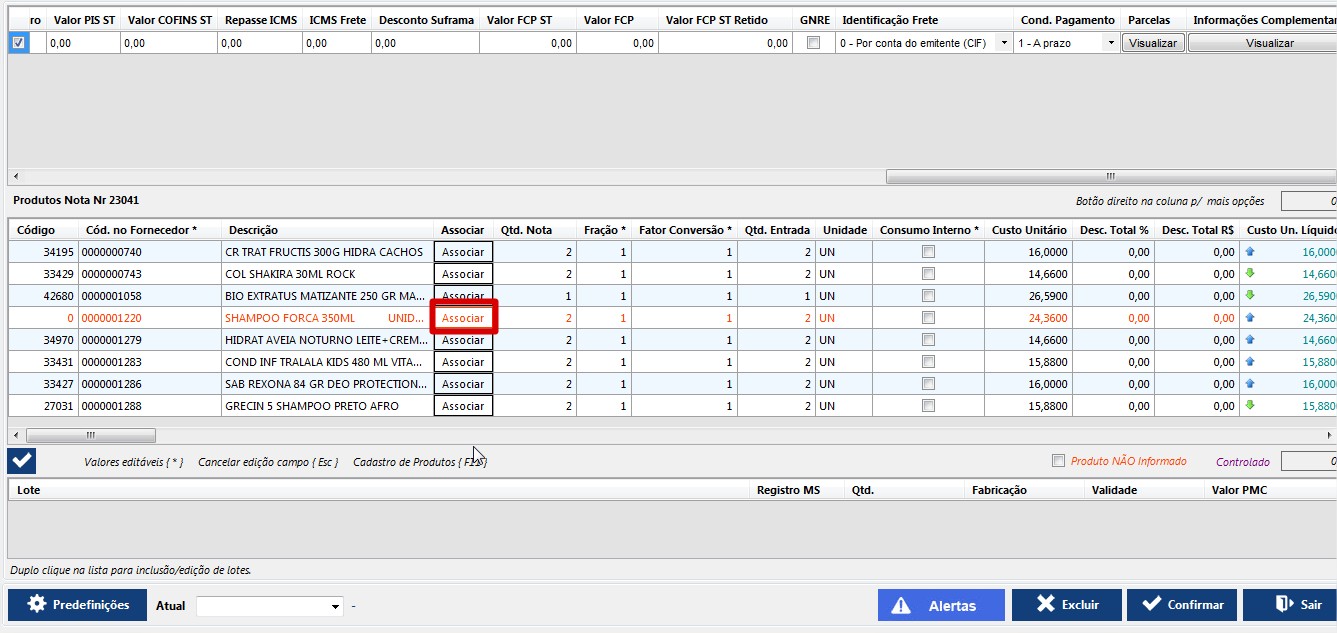
Task: Click Associar for the SHAMPOO FORCA 350ML row
Action: 463,318
